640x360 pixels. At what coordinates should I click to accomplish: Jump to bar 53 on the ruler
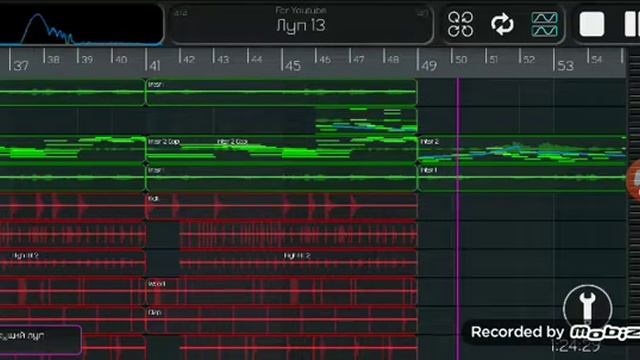pyautogui.click(x=566, y=65)
